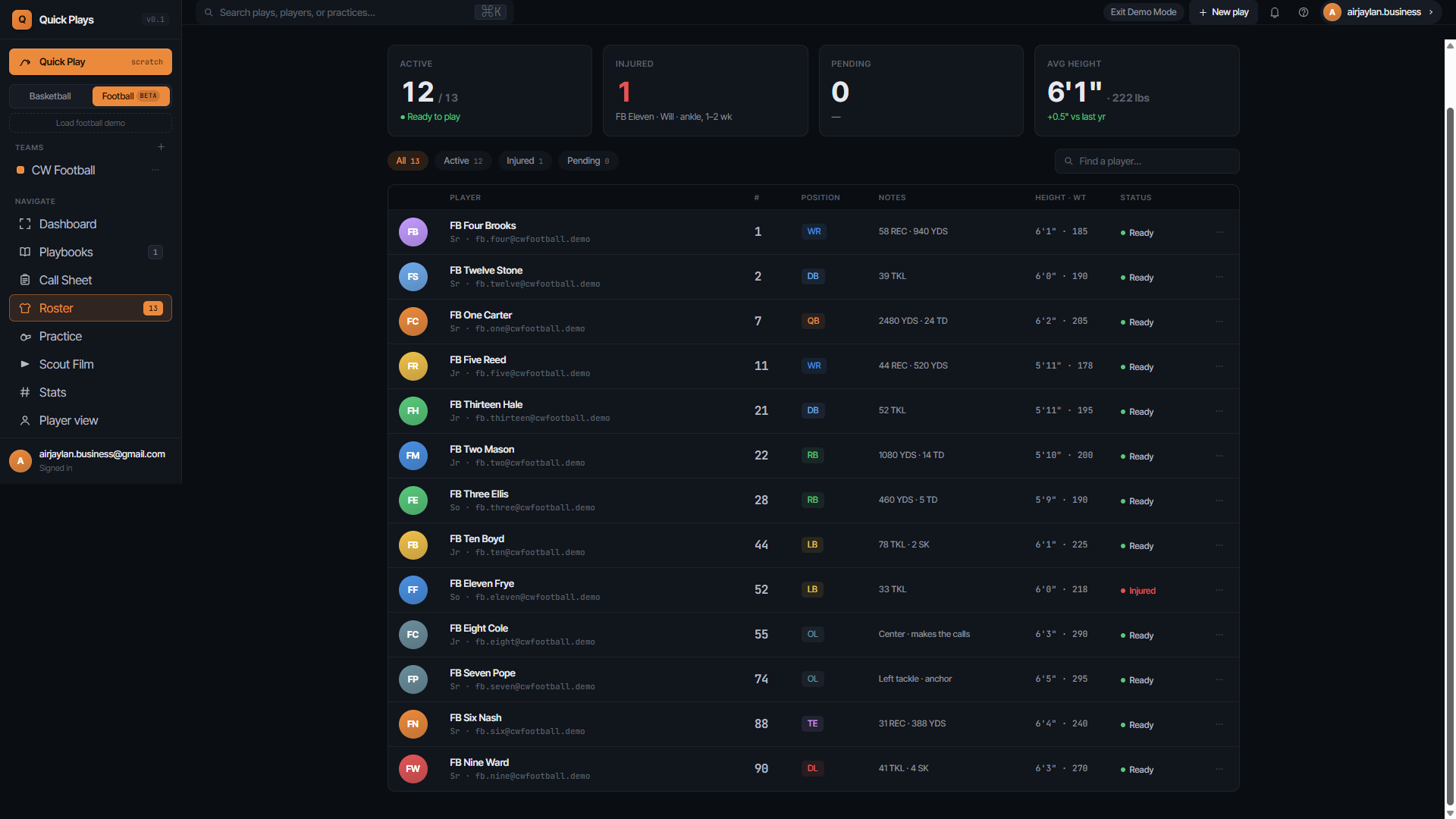Open row options for FB Eleven Frye
The height and width of the screenshot is (819, 1456).
point(1219,590)
